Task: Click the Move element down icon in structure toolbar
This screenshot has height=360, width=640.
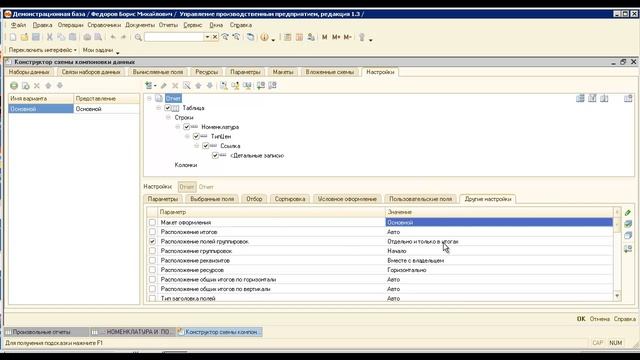Action: point(210,85)
